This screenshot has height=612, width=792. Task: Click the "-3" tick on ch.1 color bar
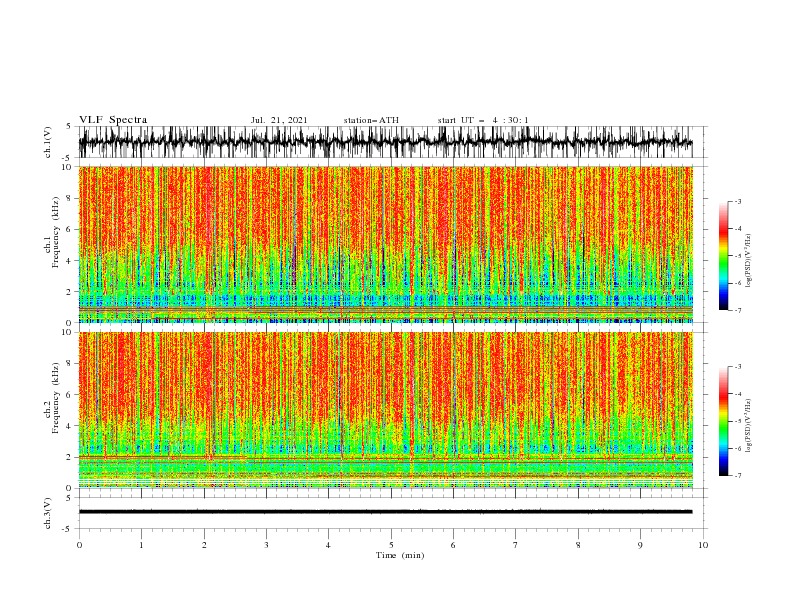click(x=737, y=201)
